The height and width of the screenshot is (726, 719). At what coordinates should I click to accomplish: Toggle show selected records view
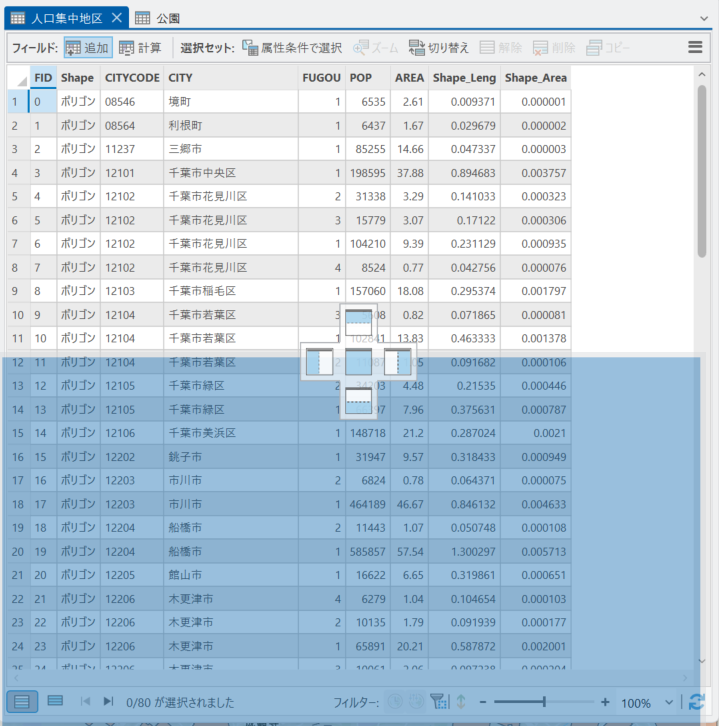[x=56, y=702]
